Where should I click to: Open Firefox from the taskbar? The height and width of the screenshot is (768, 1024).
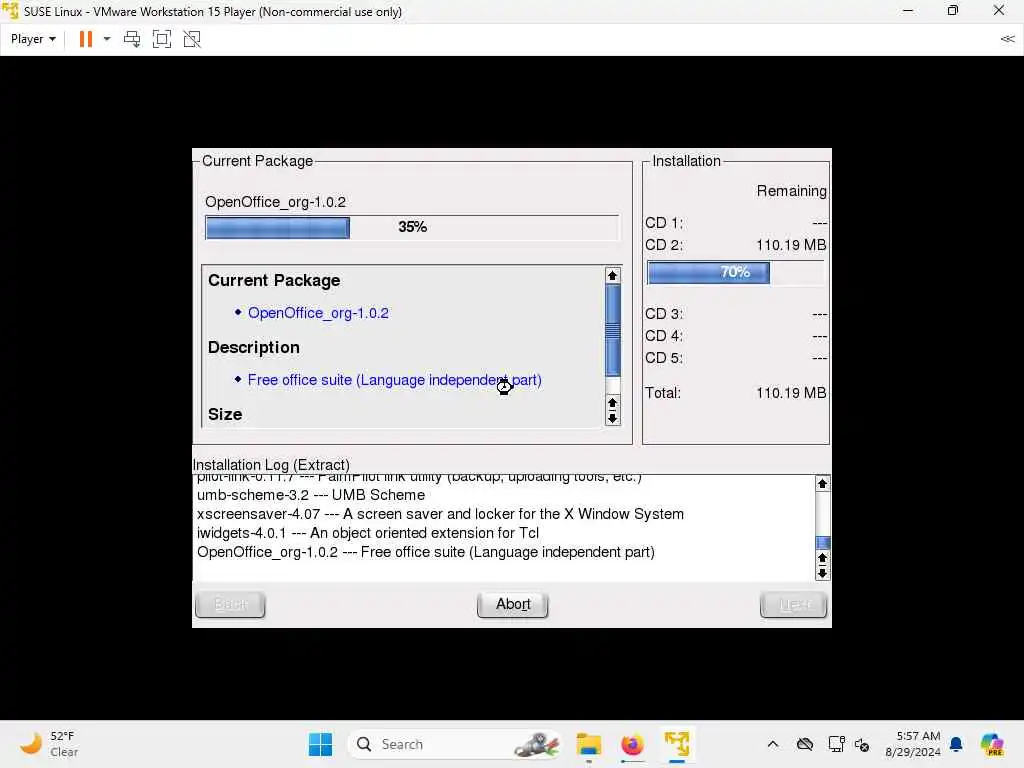point(632,744)
